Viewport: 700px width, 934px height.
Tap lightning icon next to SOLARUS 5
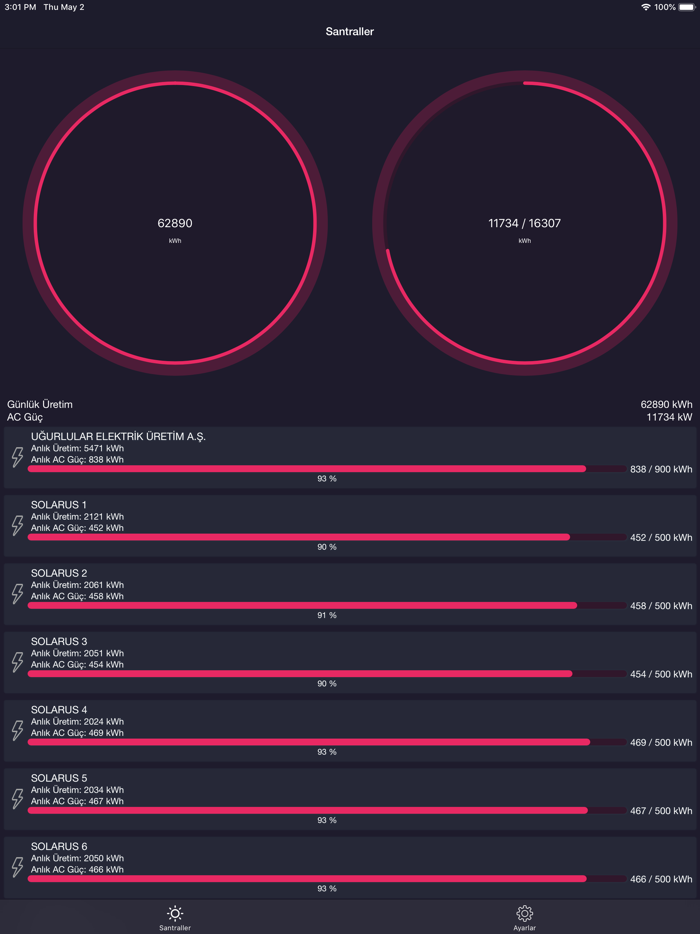(18, 799)
